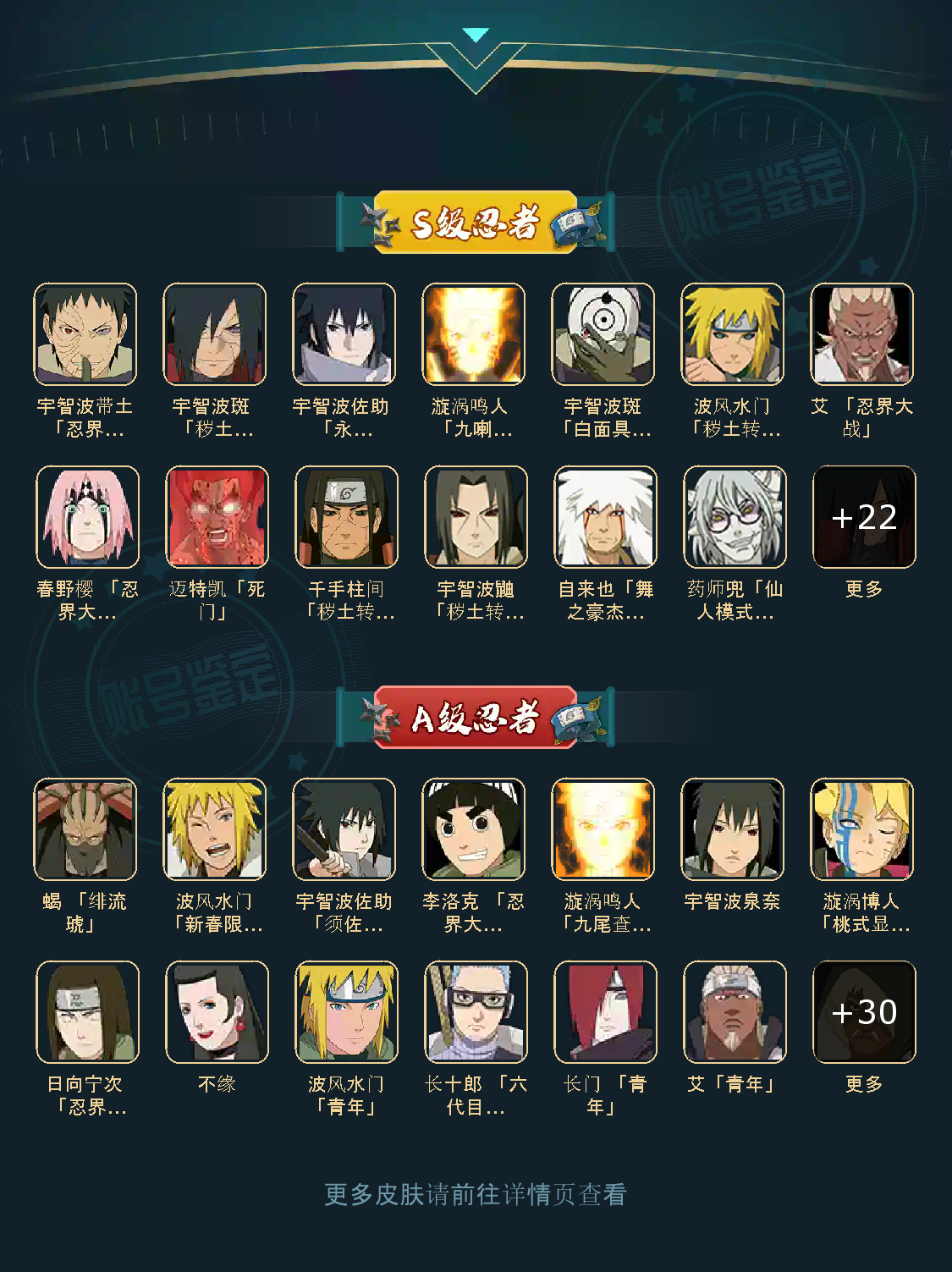This screenshot has height=1272, width=952.
Task: Click the S级忍者 section banner
Action: (476, 223)
